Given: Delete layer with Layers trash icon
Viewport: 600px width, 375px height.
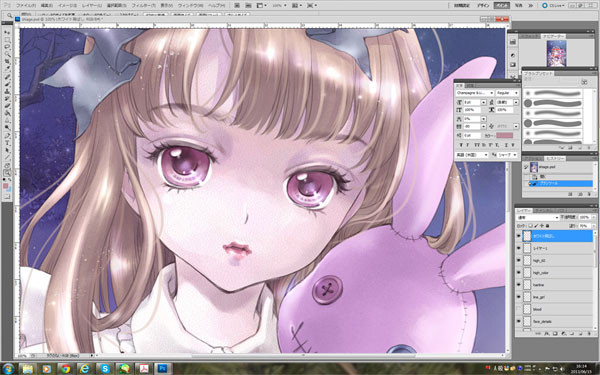Looking at the screenshot, I should tap(589, 334).
